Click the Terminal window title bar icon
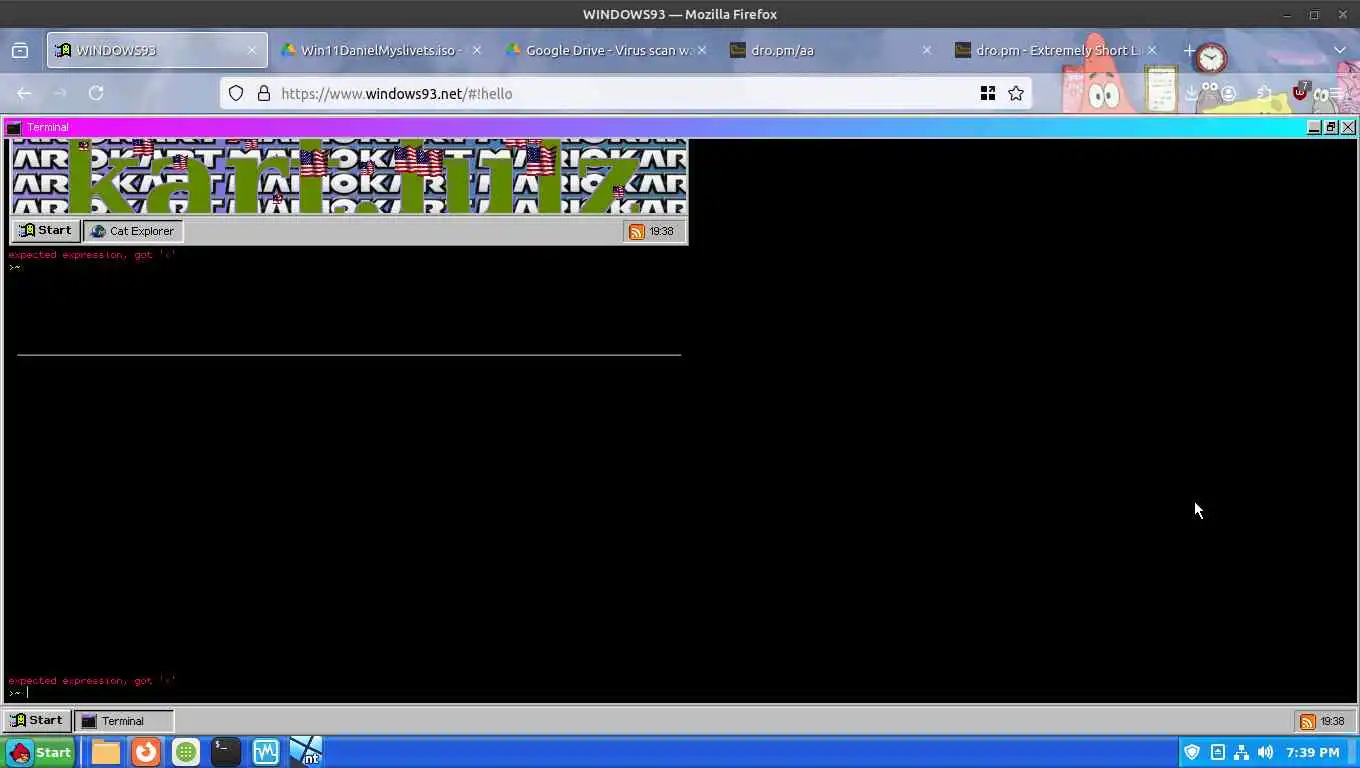Image resolution: width=1360 pixels, height=768 pixels. pyautogui.click(x=14, y=127)
